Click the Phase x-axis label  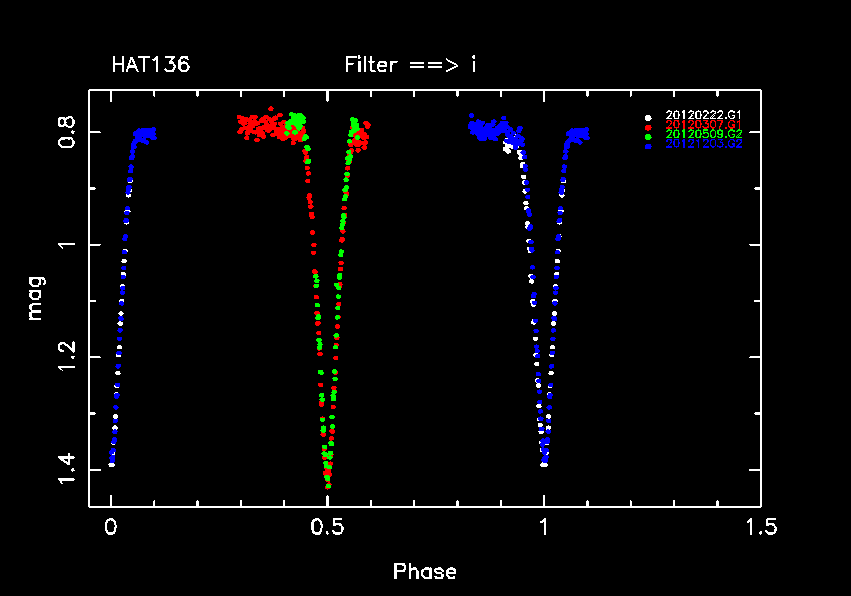[x=424, y=572]
